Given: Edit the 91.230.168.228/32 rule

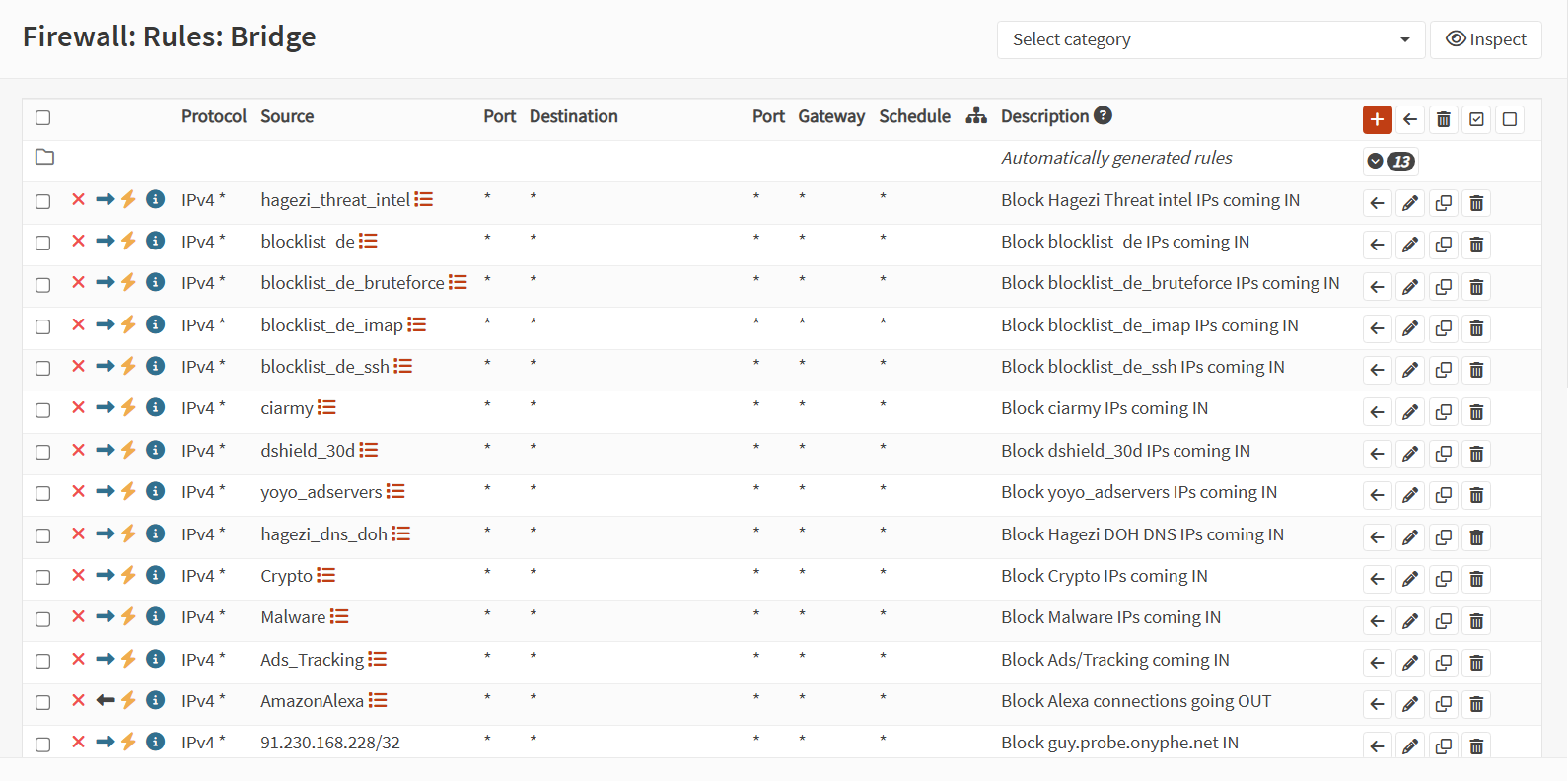Looking at the screenshot, I should [1410, 746].
